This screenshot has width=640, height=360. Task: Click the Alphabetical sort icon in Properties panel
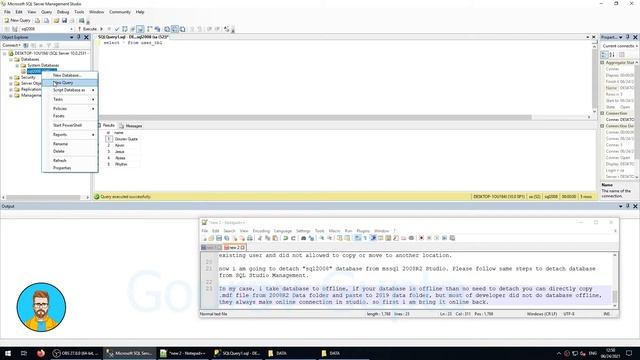pyautogui.click(x=612, y=55)
